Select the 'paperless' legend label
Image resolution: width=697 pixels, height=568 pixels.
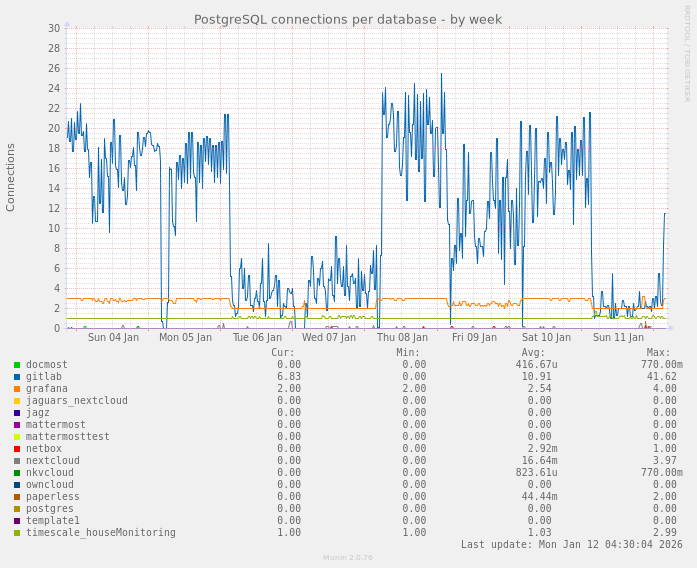pyautogui.click(x=52, y=496)
